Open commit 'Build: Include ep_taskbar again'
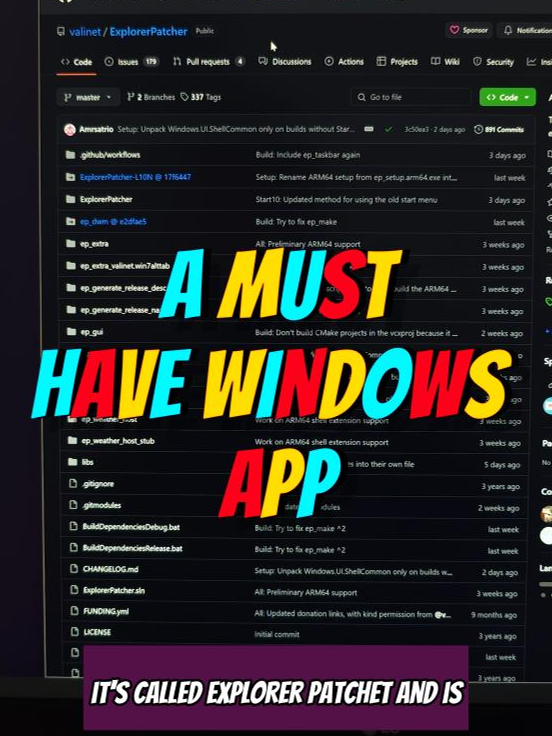Image resolution: width=552 pixels, height=736 pixels. [308, 155]
